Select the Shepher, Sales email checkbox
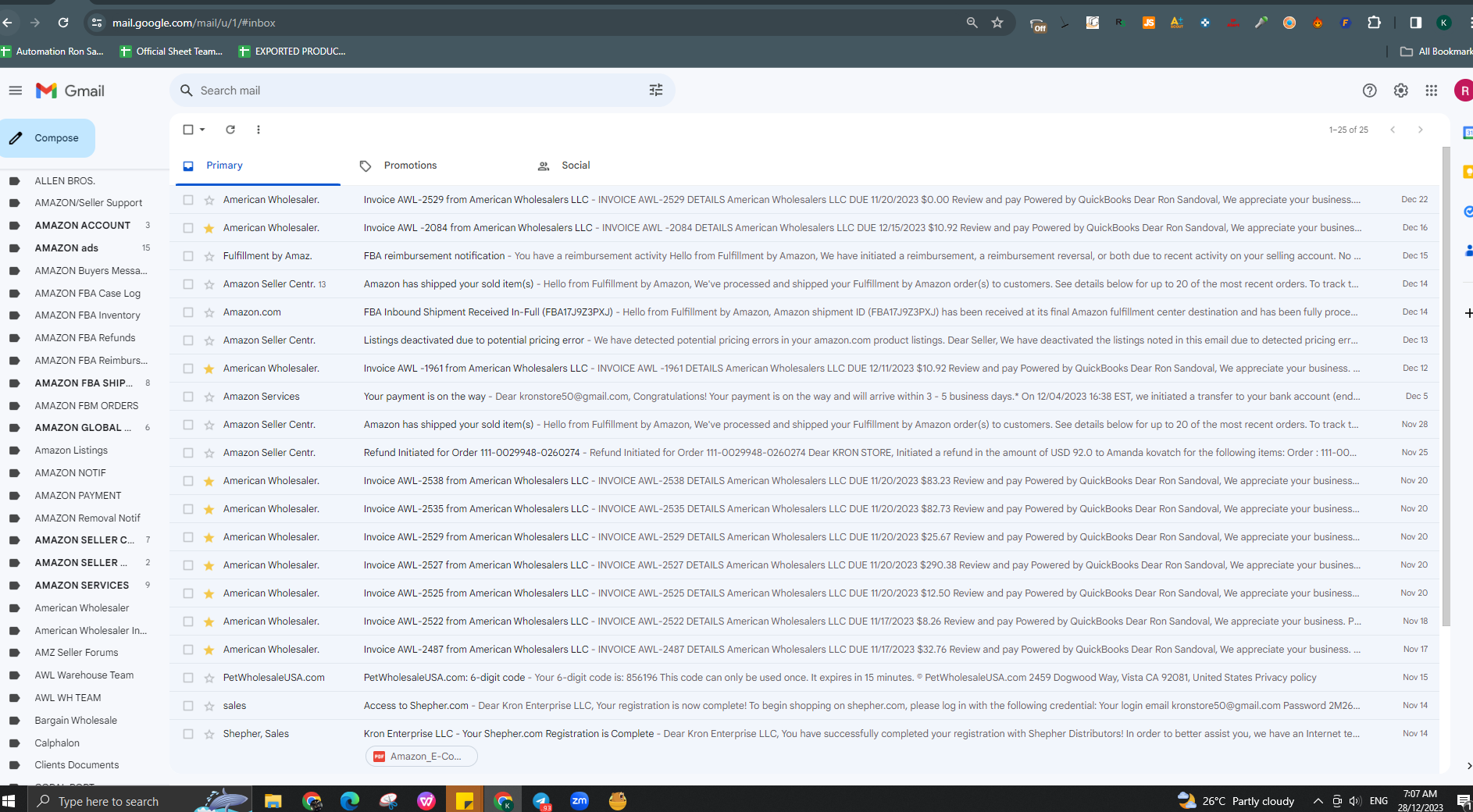1473x812 pixels. click(x=188, y=734)
